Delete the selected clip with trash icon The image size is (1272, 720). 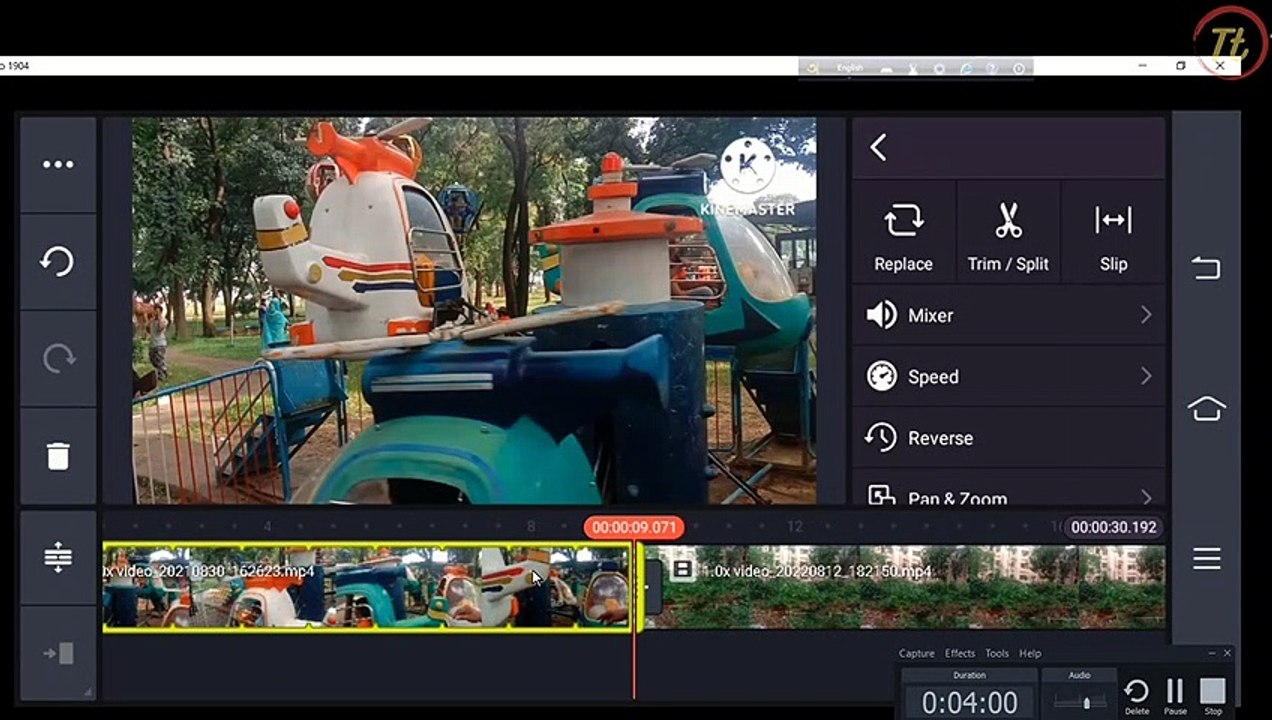point(58,456)
